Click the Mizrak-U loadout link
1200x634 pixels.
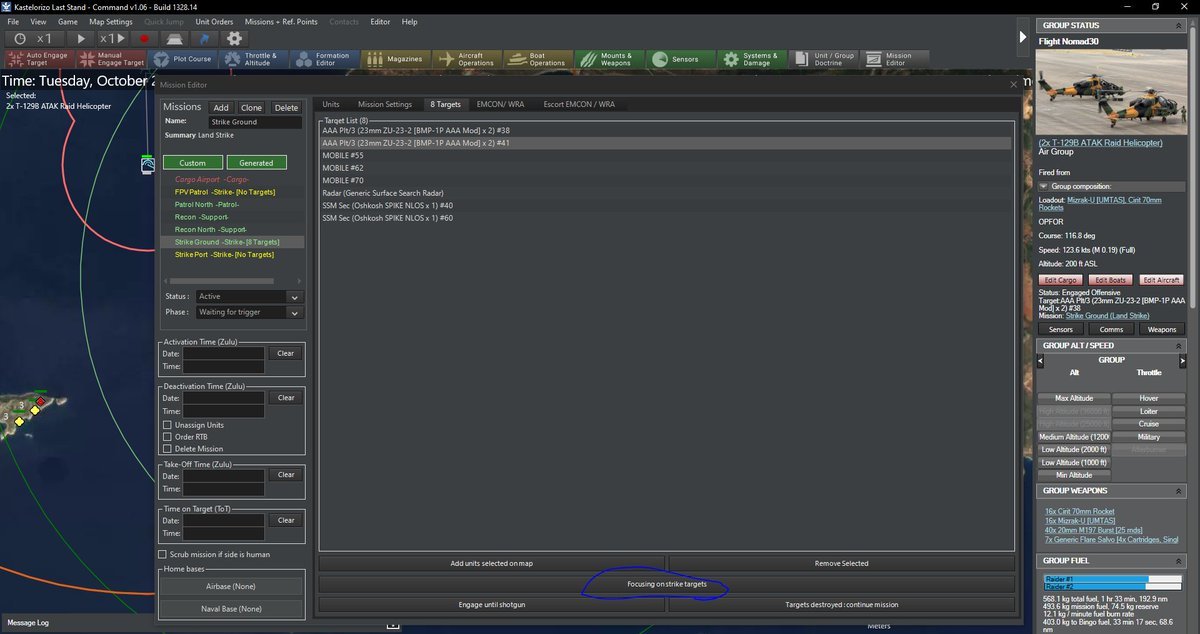pyautogui.click(x=1094, y=200)
